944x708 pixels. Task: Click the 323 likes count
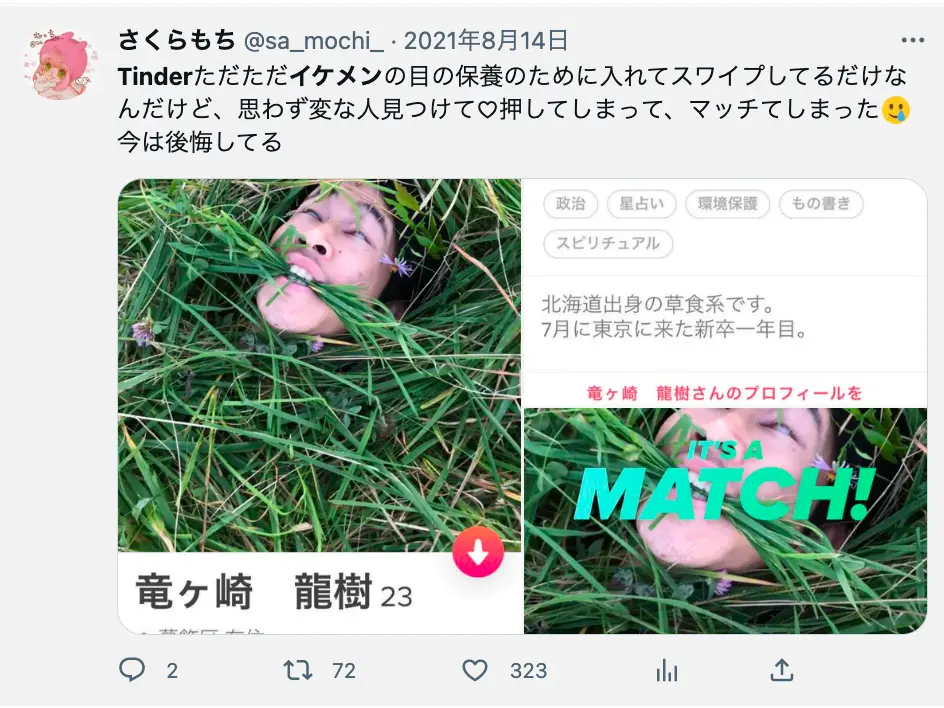click(528, 671)
